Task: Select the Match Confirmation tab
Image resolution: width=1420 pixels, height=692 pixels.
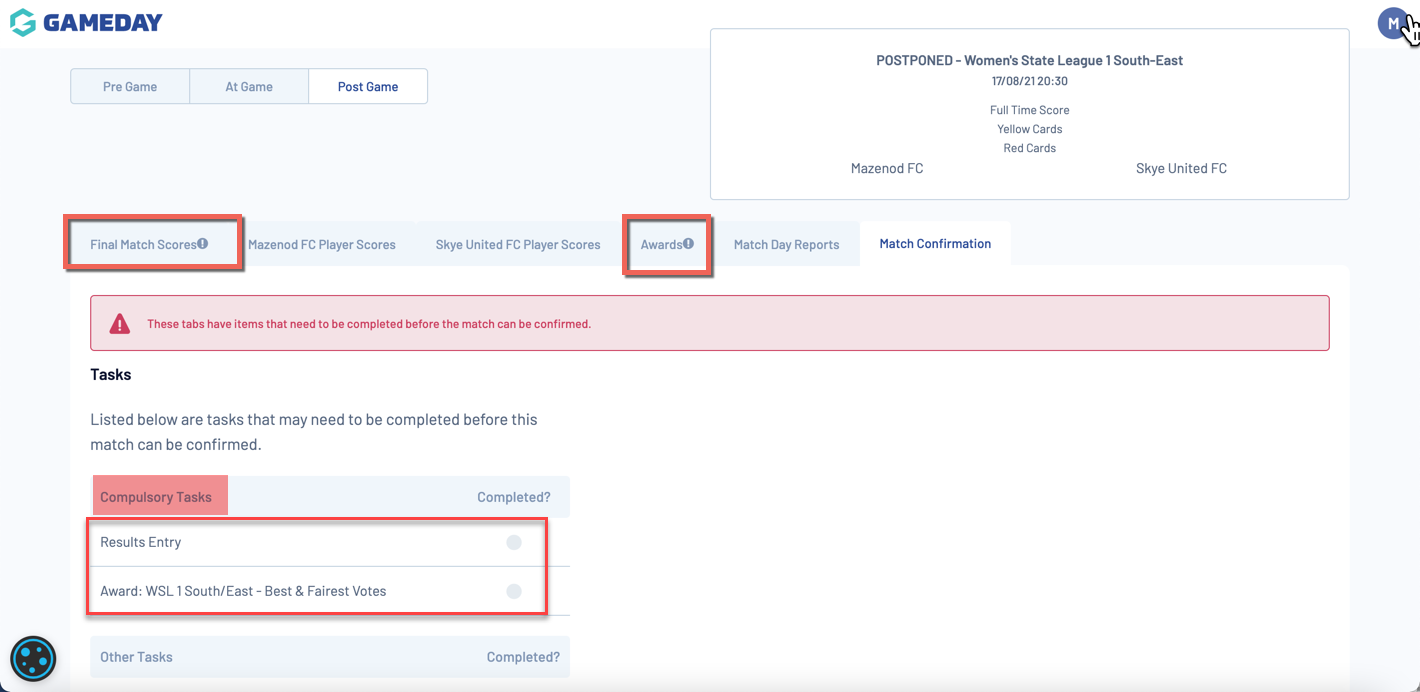Action: pyautogui.click(x=935, y=243)
